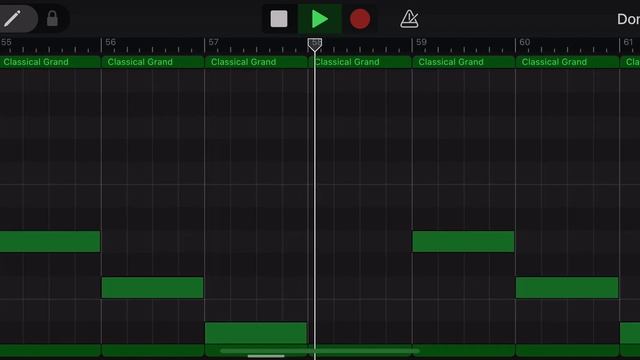640x360 pixels.
Task: Tap bar 59 on the ruler
Action: (421, 42)
